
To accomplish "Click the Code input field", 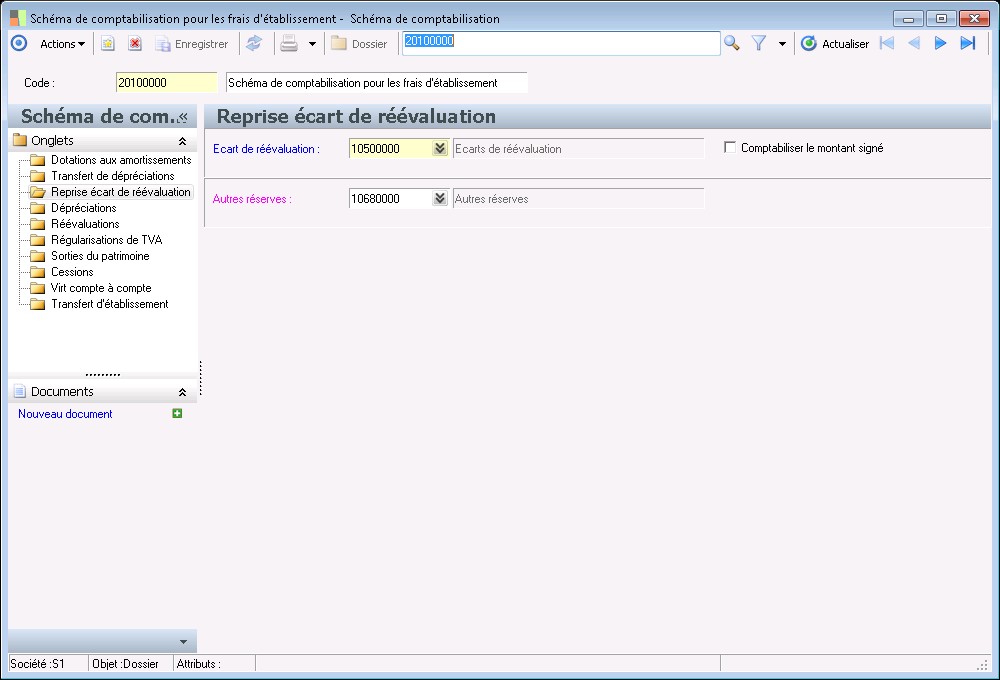I will [x=166, y=82].
